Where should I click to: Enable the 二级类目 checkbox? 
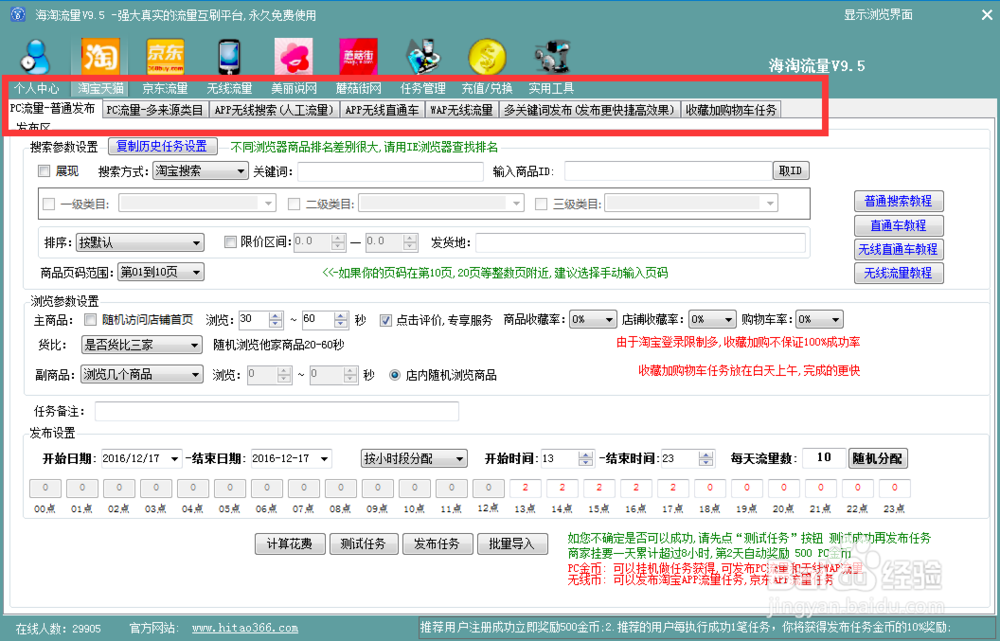click(x=294, y=204)
